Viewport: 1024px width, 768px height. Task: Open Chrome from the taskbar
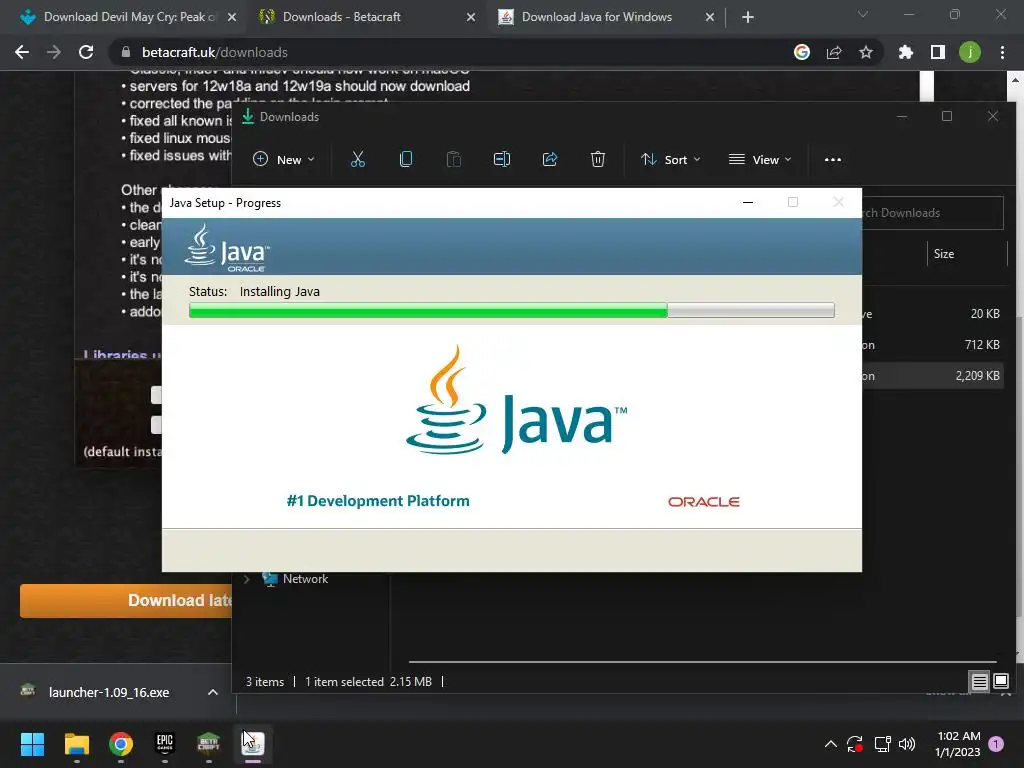[121, 744]
